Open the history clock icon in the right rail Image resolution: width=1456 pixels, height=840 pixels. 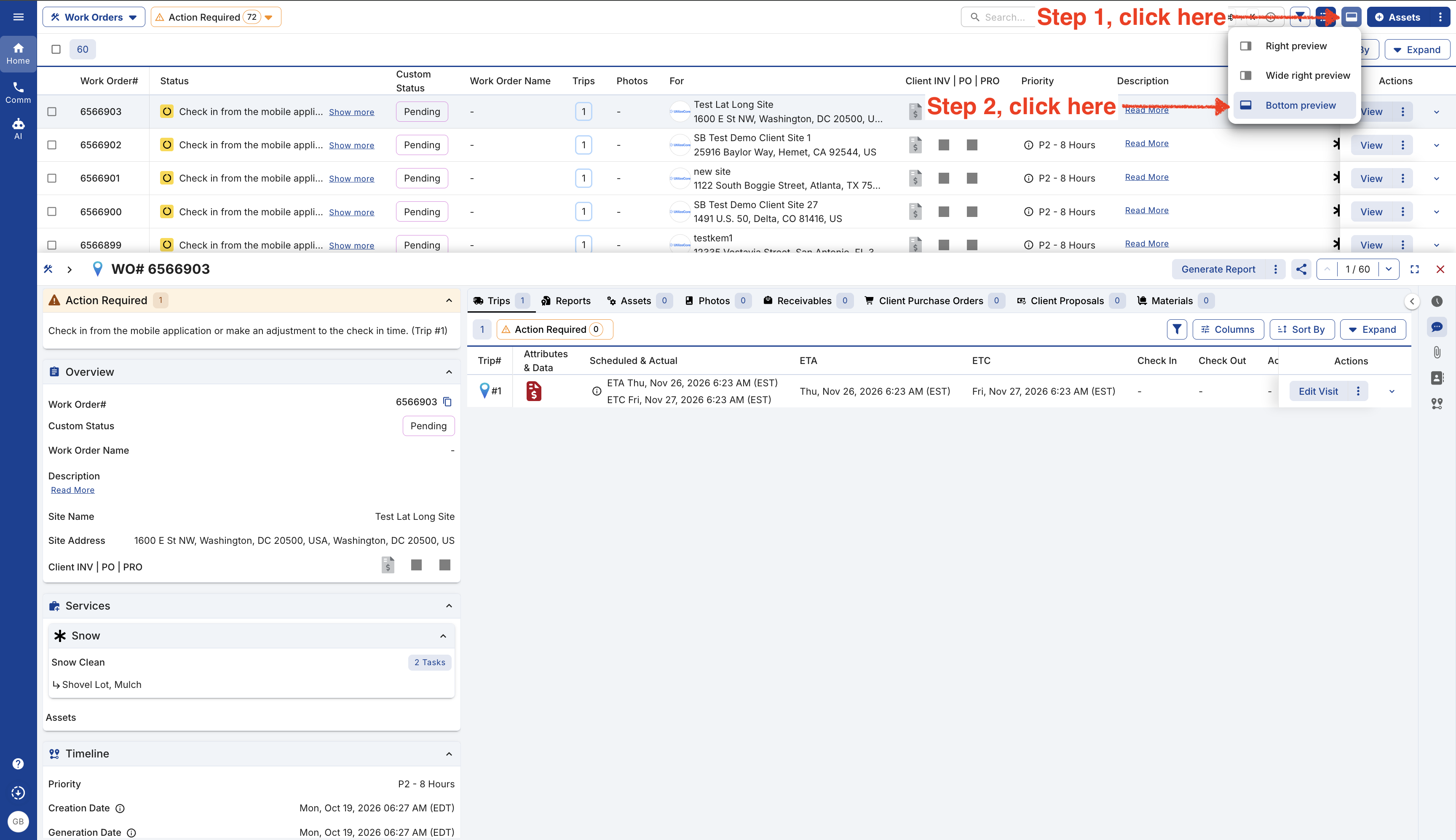point(1436,301)
